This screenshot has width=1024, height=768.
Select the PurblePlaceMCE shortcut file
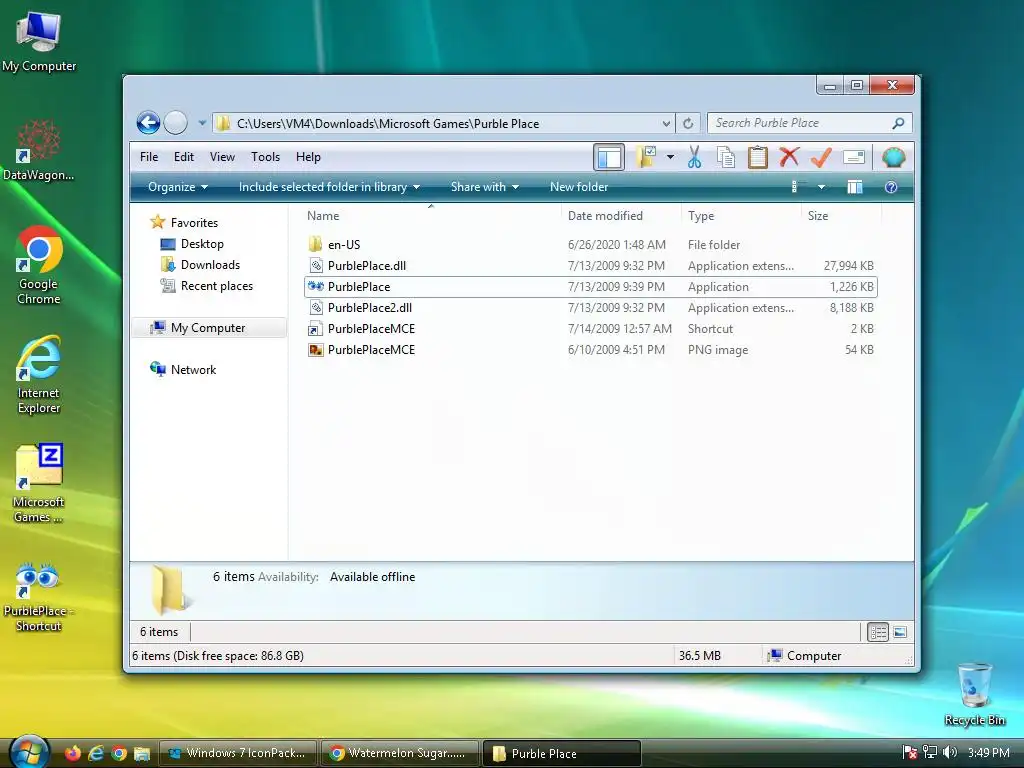click(x=590, y=328)
